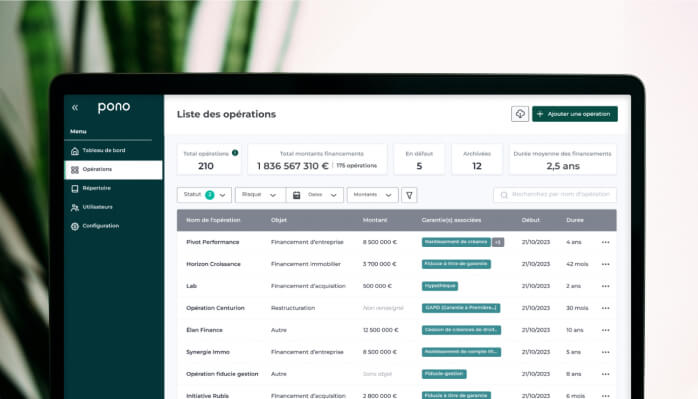
Task: Click the Garantie(s) associées column header
Action: point(451,220)
